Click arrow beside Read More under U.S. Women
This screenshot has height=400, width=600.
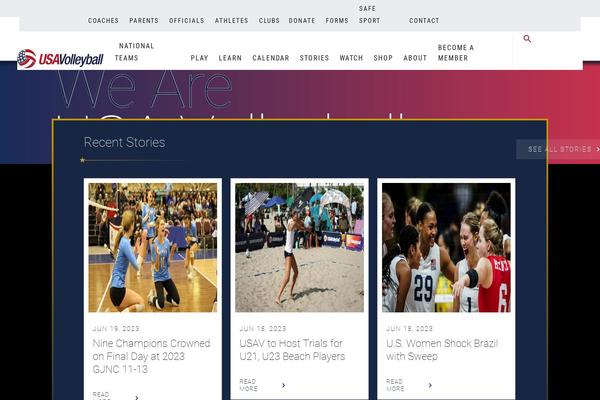430,385
